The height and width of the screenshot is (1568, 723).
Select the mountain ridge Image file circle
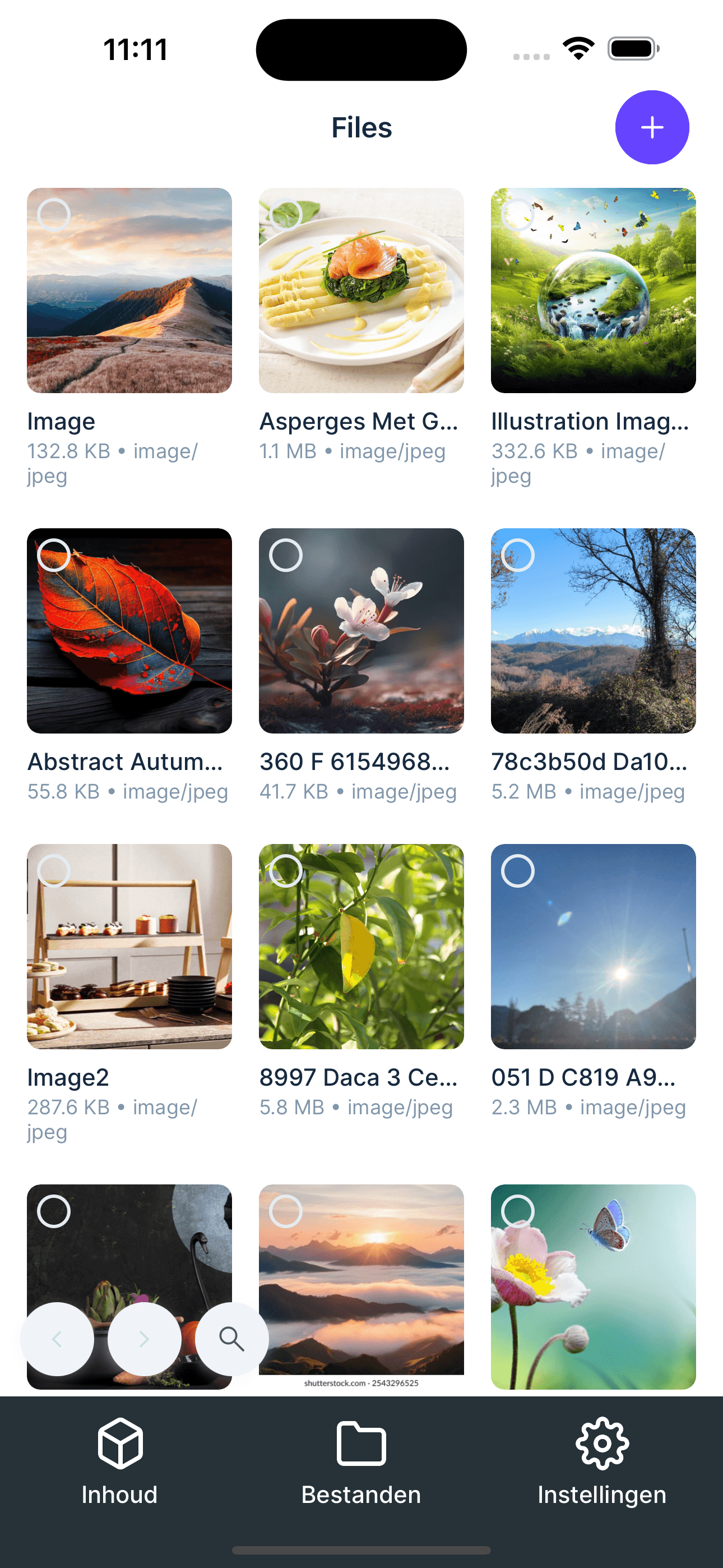(54, 215)
